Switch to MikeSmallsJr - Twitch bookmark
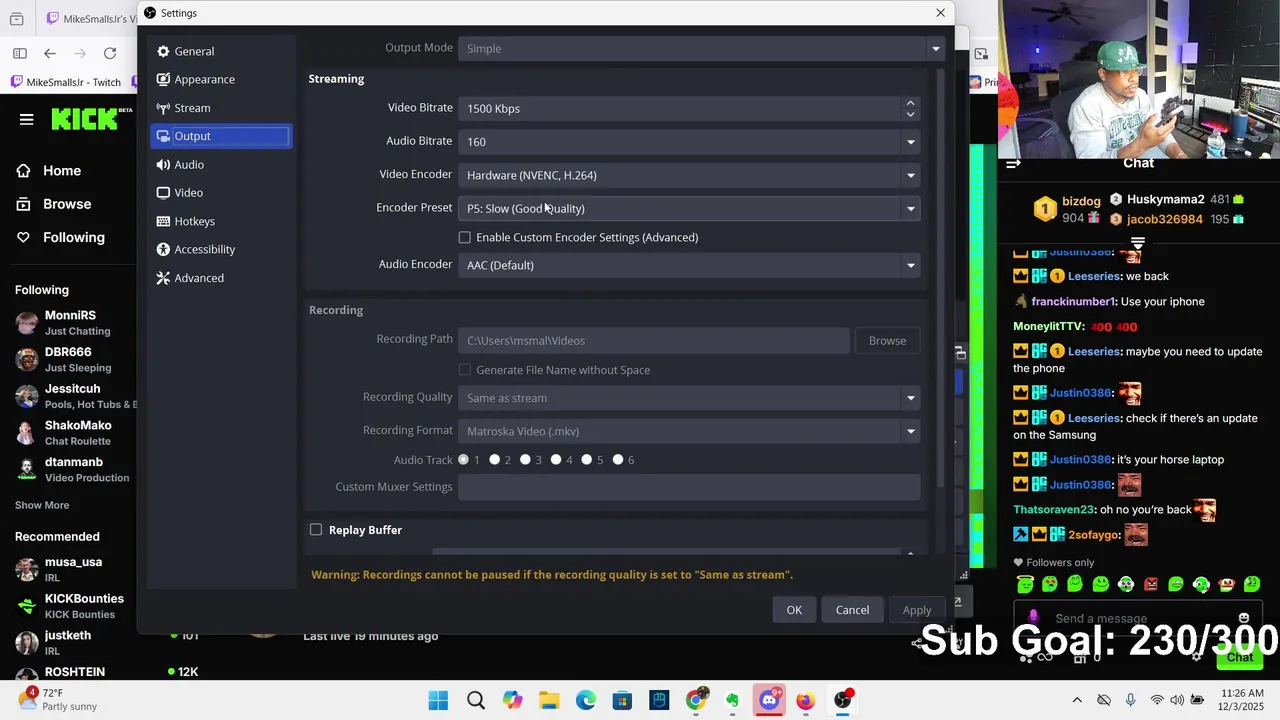 click(66, 82)
